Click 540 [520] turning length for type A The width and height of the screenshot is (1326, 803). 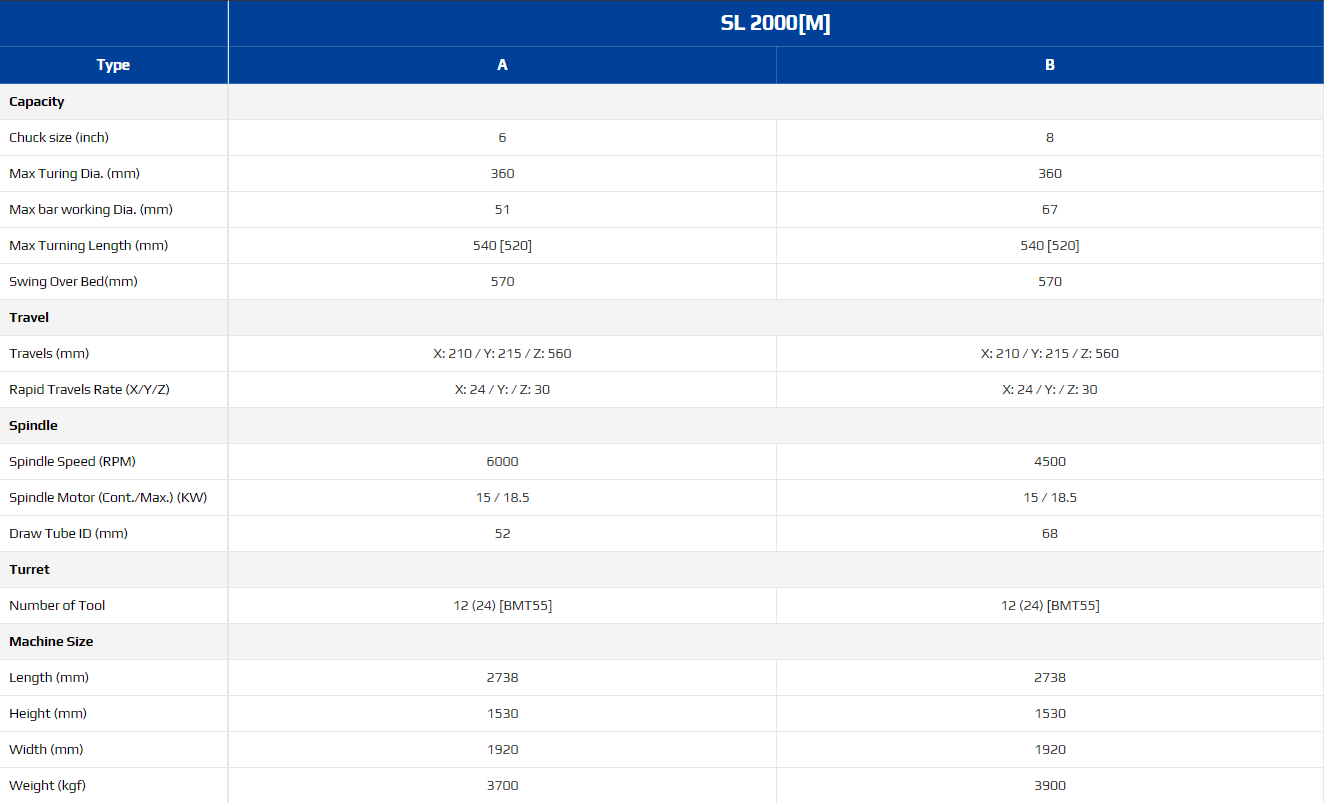(502, 246)
